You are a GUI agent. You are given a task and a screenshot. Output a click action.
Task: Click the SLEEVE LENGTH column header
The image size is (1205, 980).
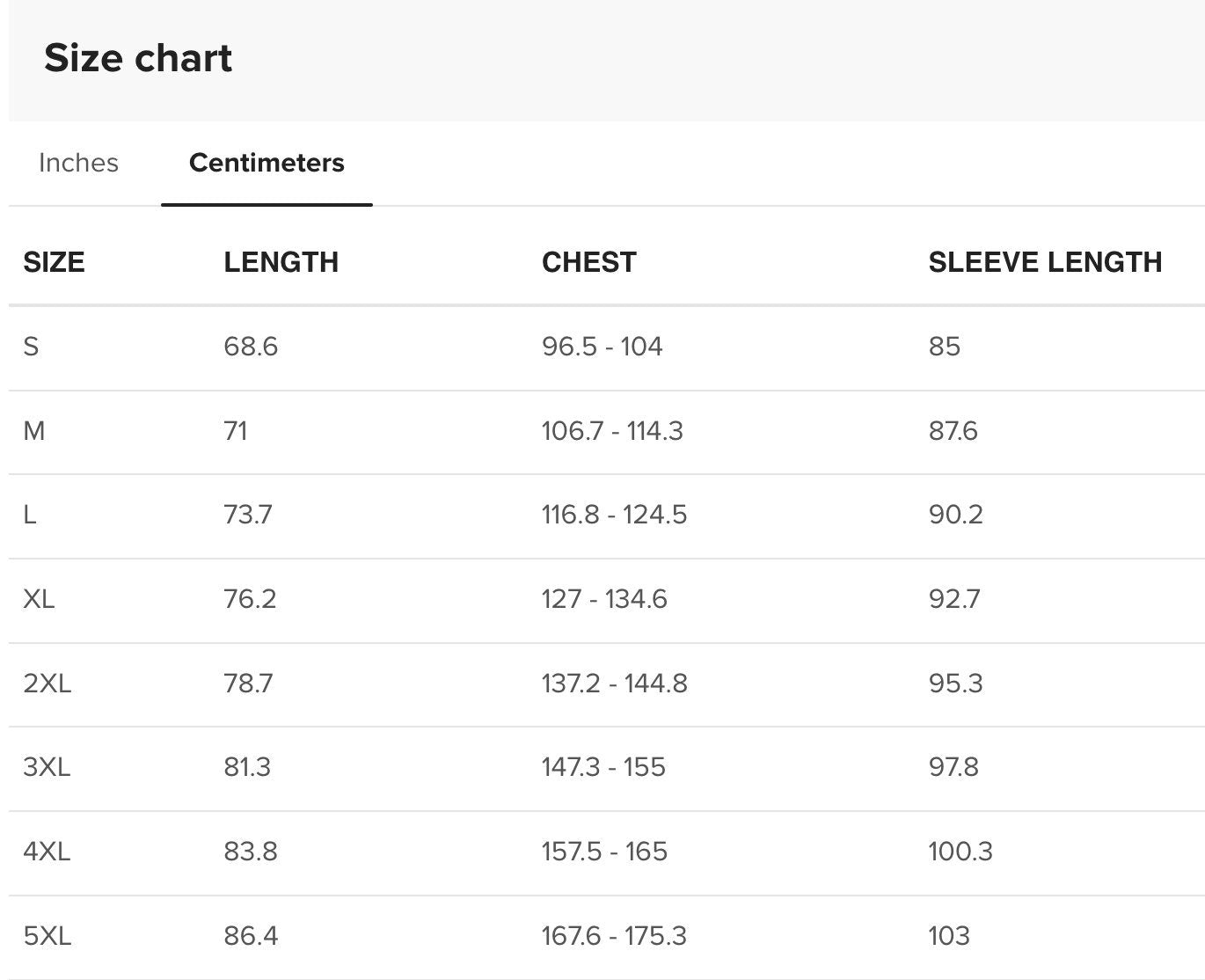(x=1045, y=262)
